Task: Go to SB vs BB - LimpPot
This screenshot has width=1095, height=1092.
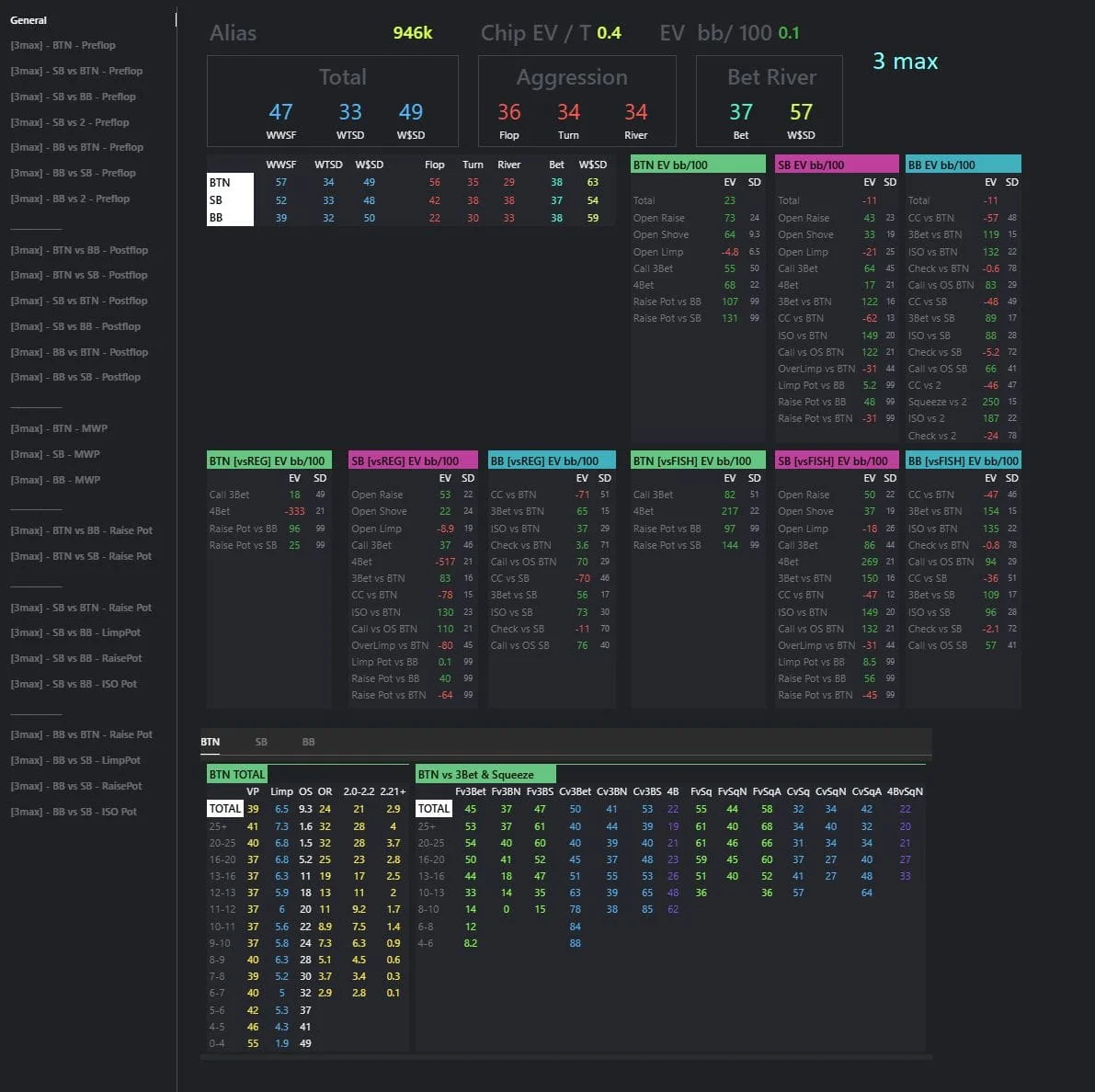Action: coord(75,632)
